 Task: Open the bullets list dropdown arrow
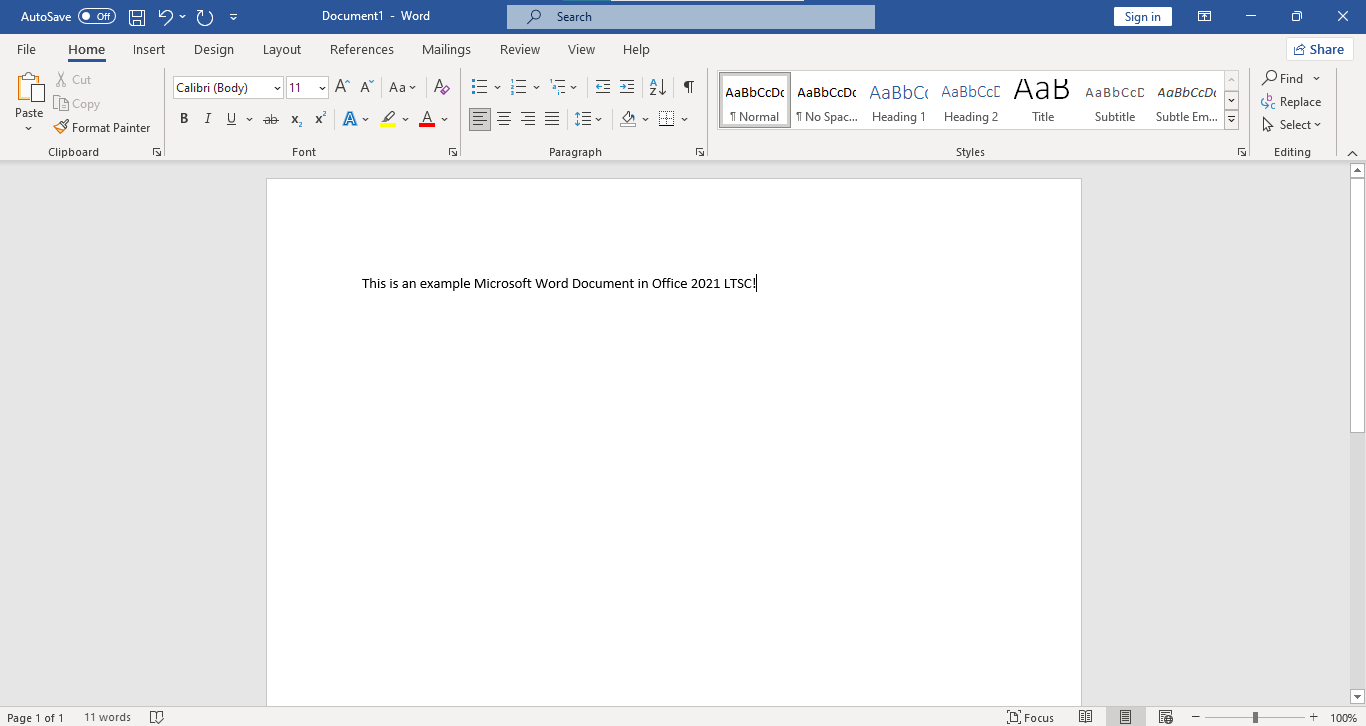[x=498, y=88]
